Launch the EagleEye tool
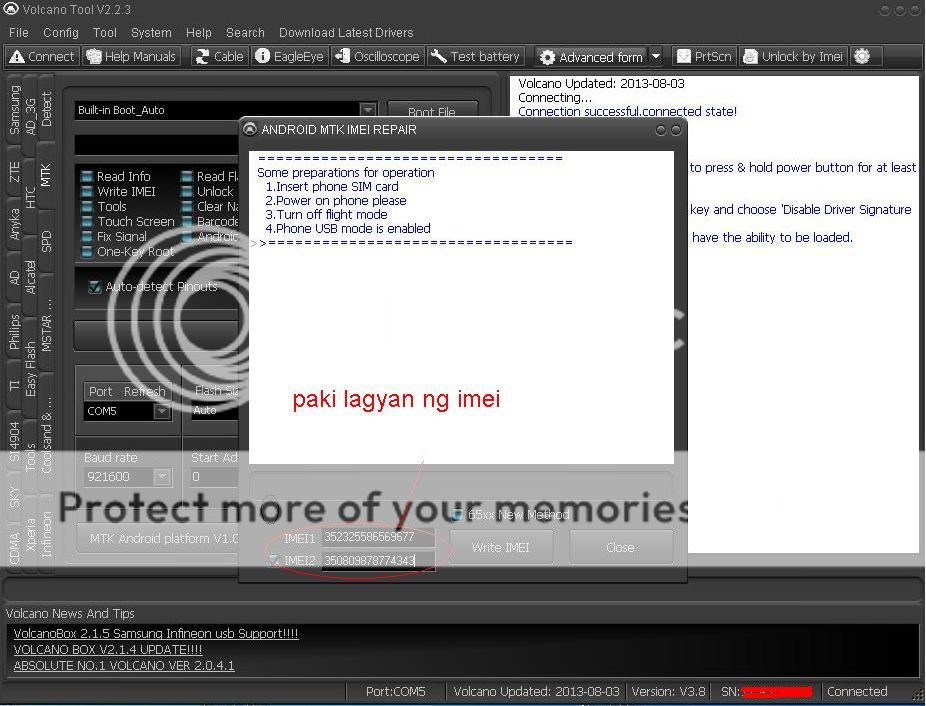 coord(290,57)
